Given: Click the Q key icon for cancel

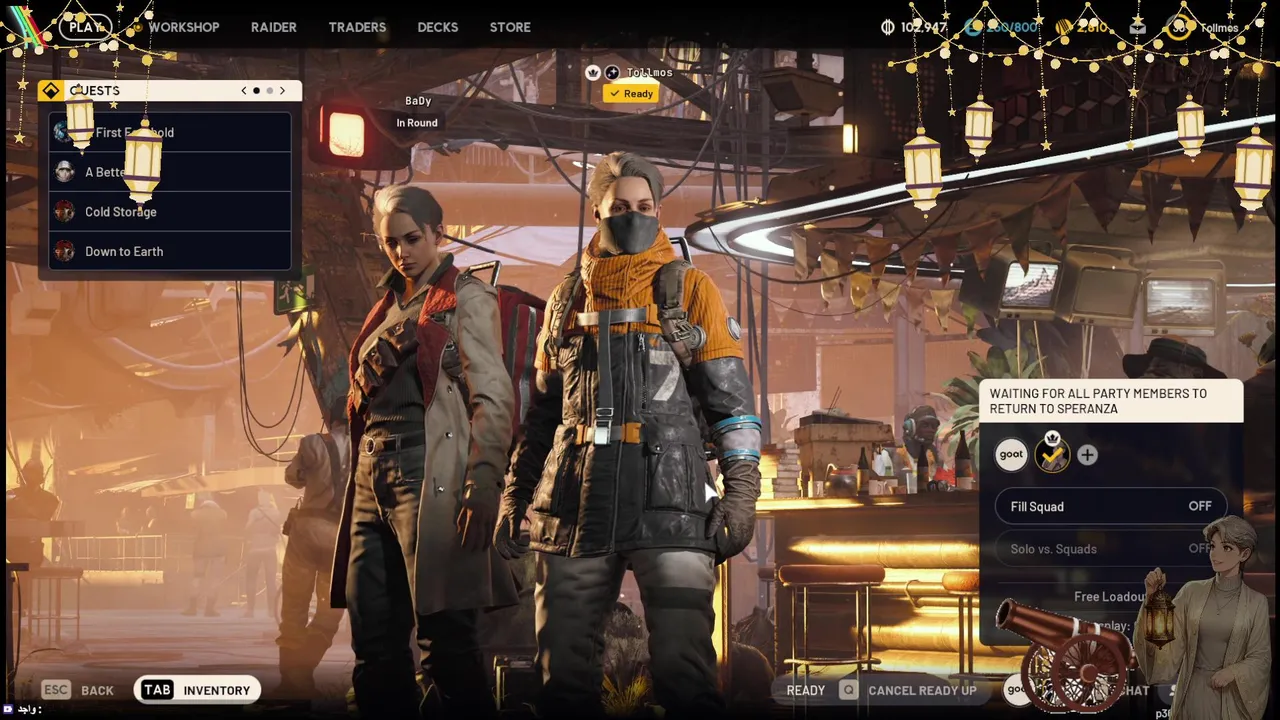Looking at the screenshot, I should [x=848, y=690].
